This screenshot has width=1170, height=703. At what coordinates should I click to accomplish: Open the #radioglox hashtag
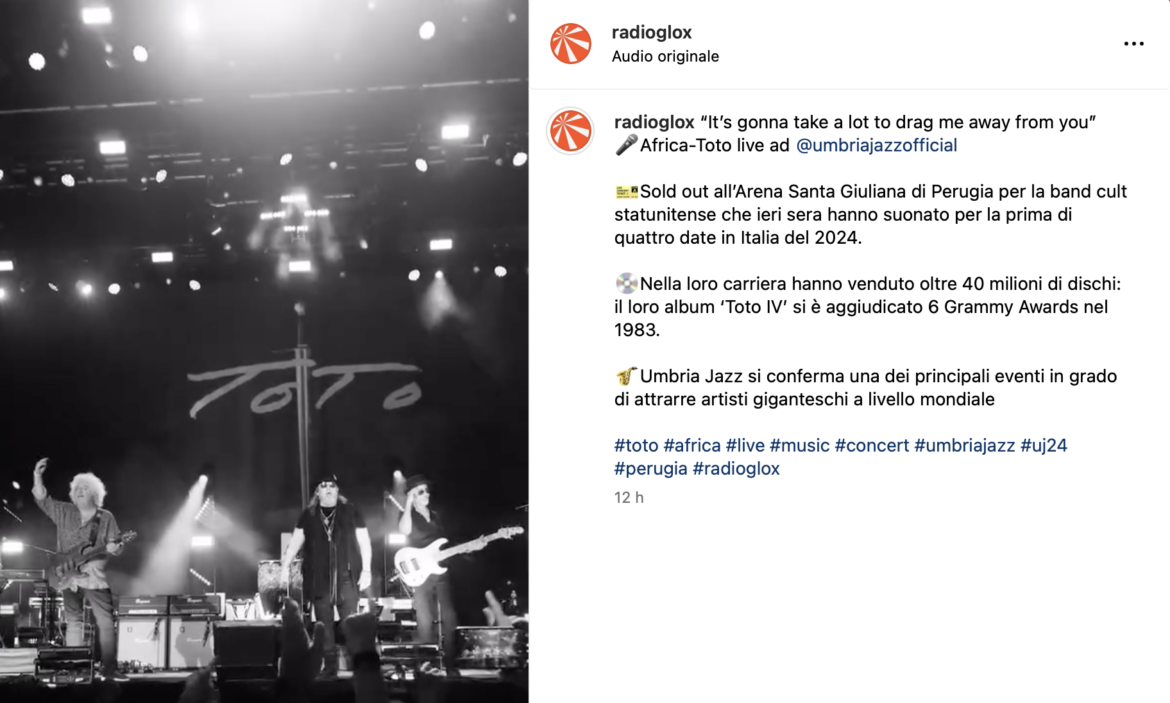tap(736, 469)
